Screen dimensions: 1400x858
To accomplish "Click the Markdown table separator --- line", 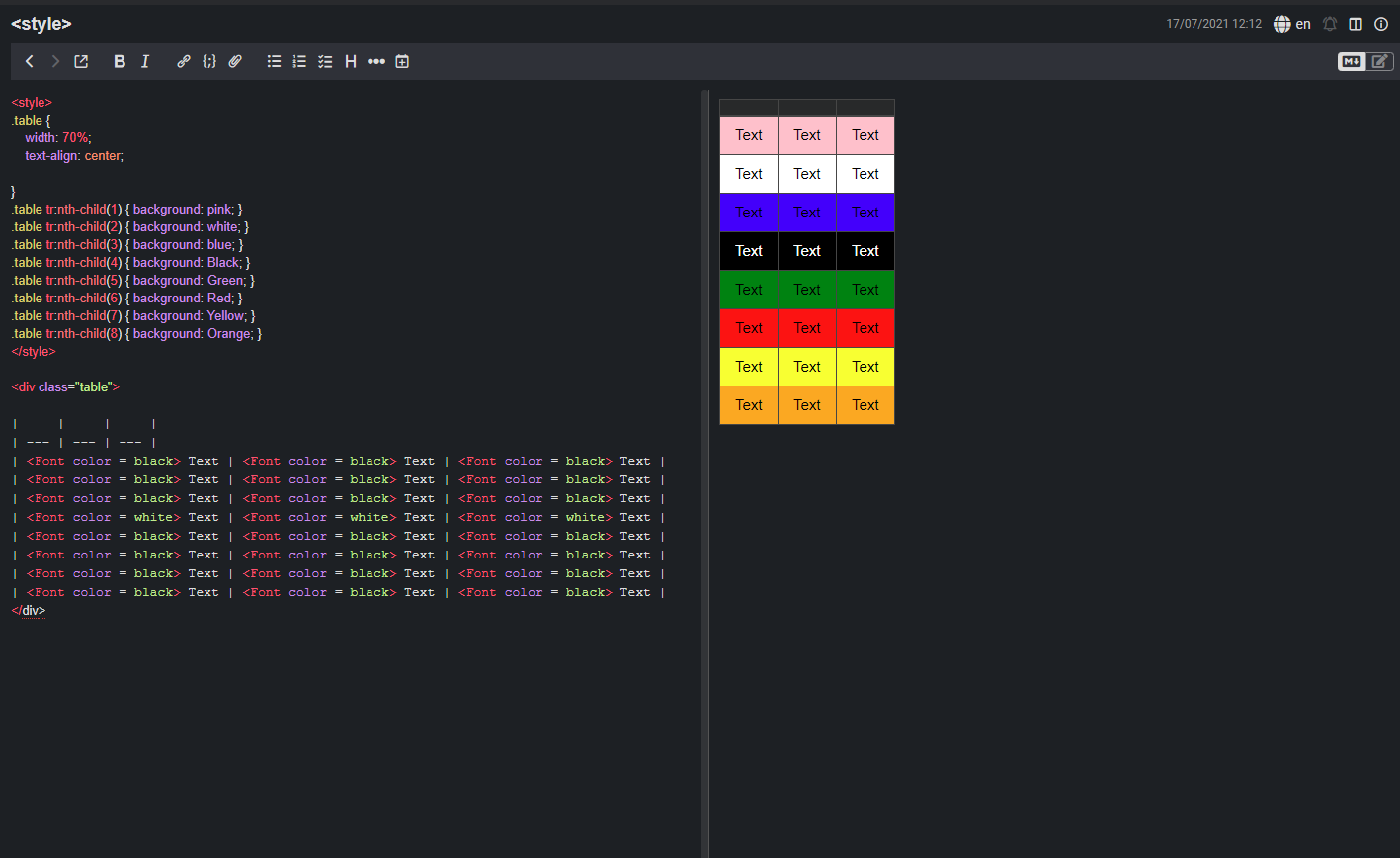I will (84, 442).
